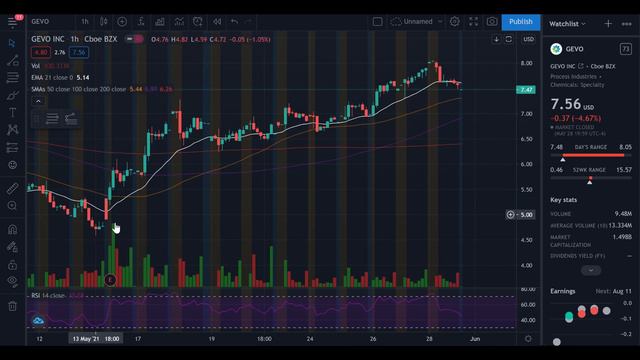Toggle magnet mode on the left toolbar
The image size is (640, 360).
(x=12, y=229)
